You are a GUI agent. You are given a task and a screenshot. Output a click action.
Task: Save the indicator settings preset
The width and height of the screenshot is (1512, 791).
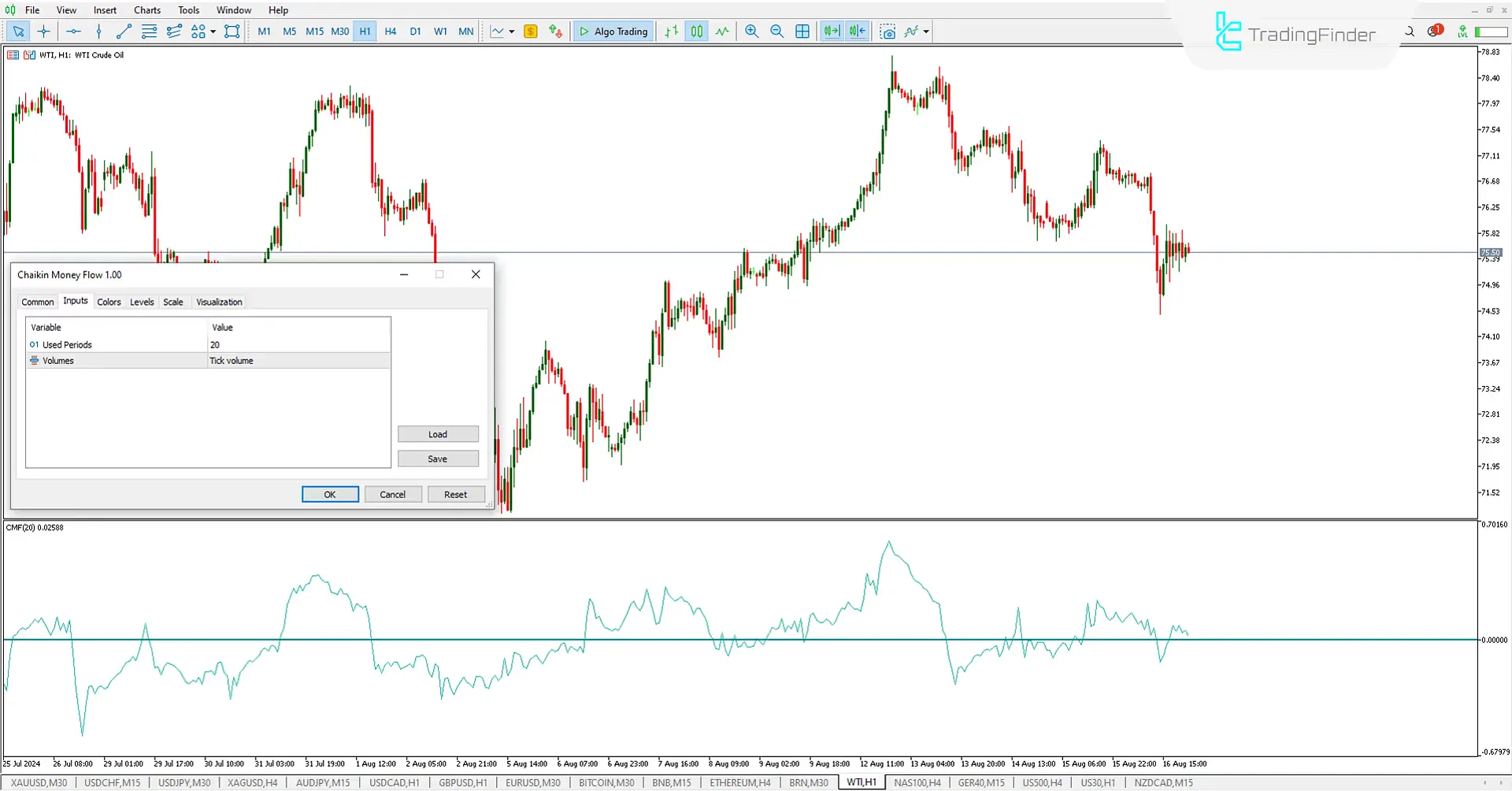(438, 458)
